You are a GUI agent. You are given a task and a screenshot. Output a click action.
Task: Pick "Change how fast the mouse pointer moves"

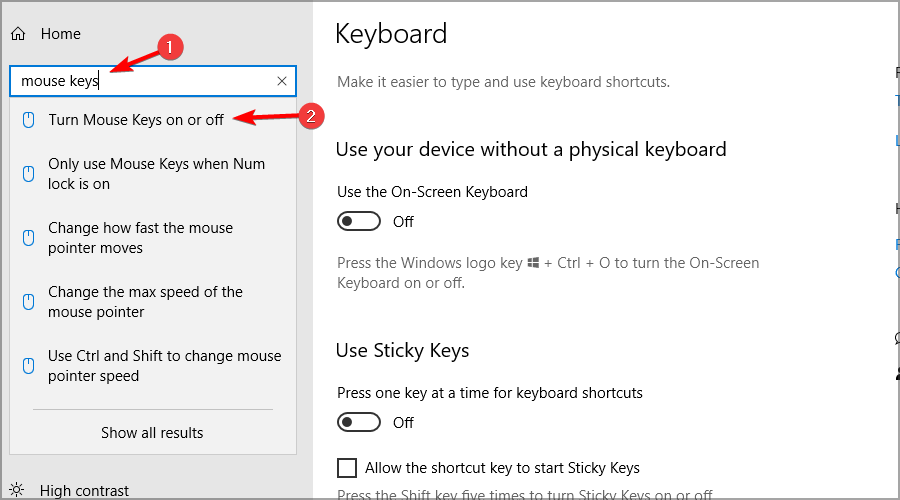point(140,238)
